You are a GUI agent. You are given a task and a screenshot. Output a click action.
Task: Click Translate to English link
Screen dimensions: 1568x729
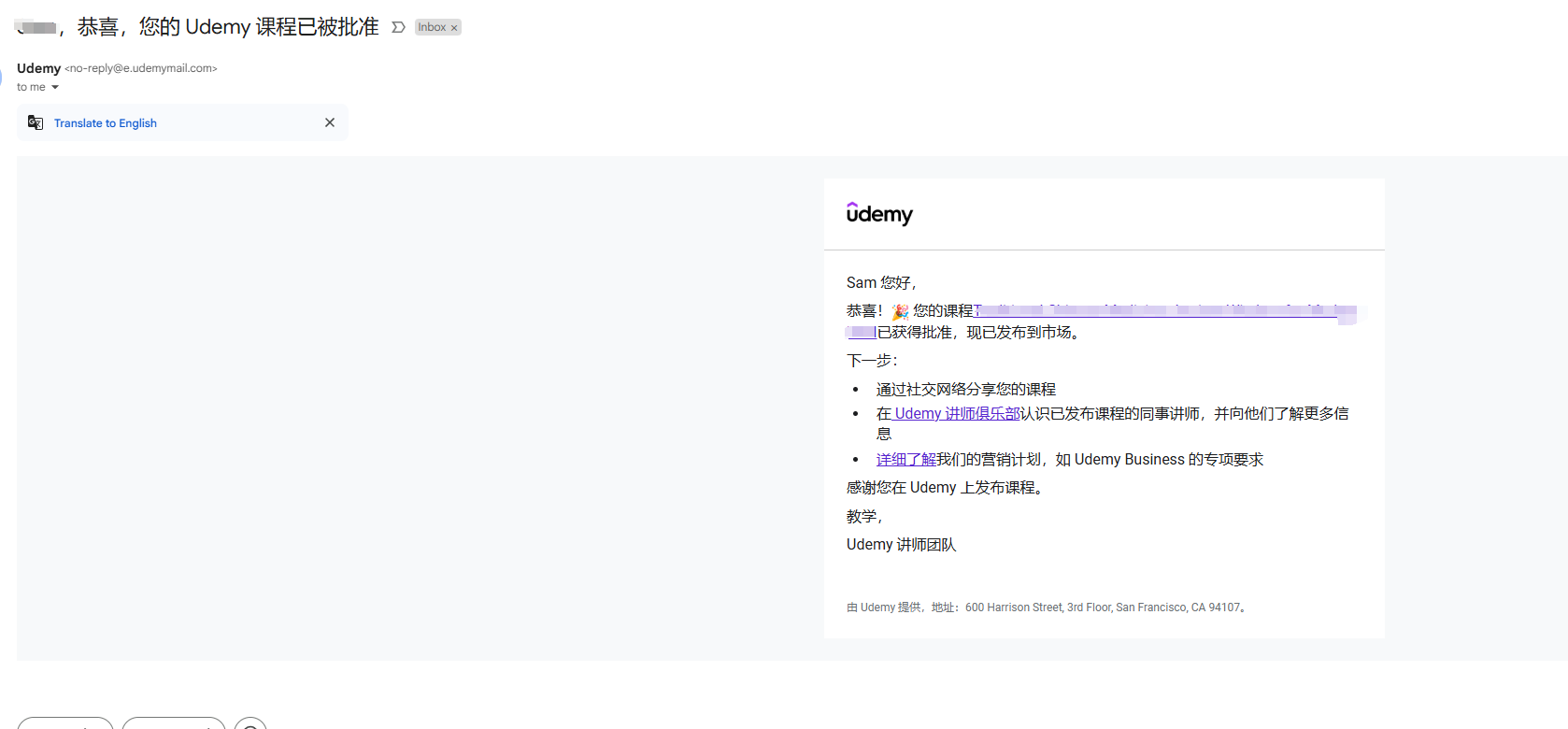tap(106, 123)
